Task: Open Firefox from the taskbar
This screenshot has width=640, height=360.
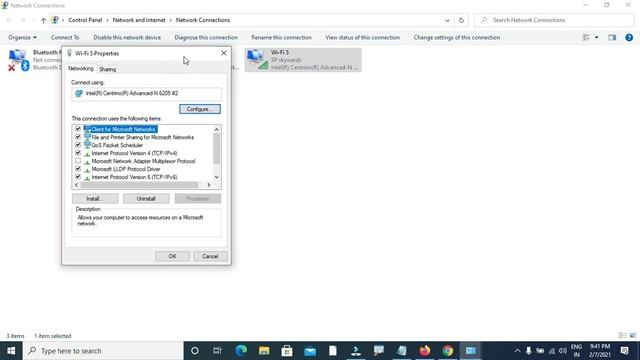Action: tap(425, 351)
